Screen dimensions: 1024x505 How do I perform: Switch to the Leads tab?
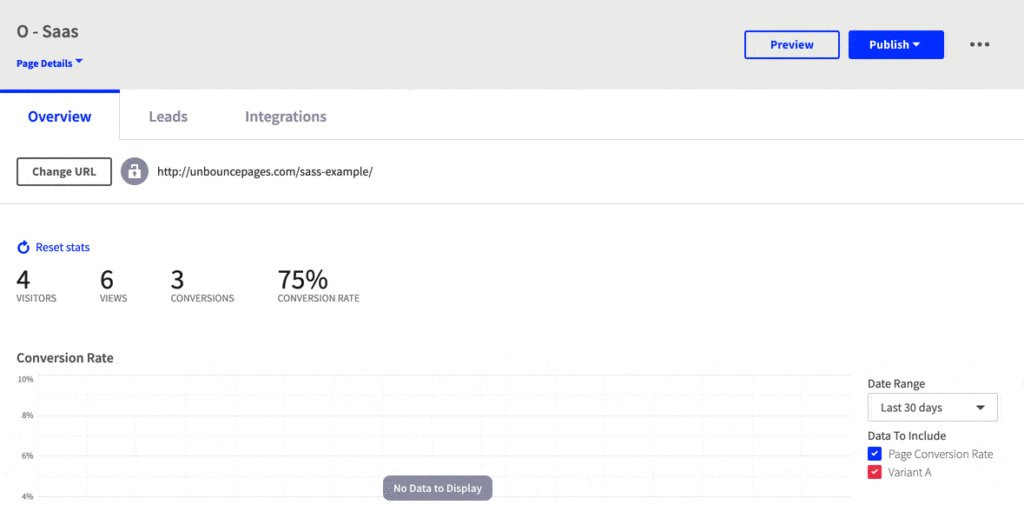pyautogui.click(x=168, y=117)
